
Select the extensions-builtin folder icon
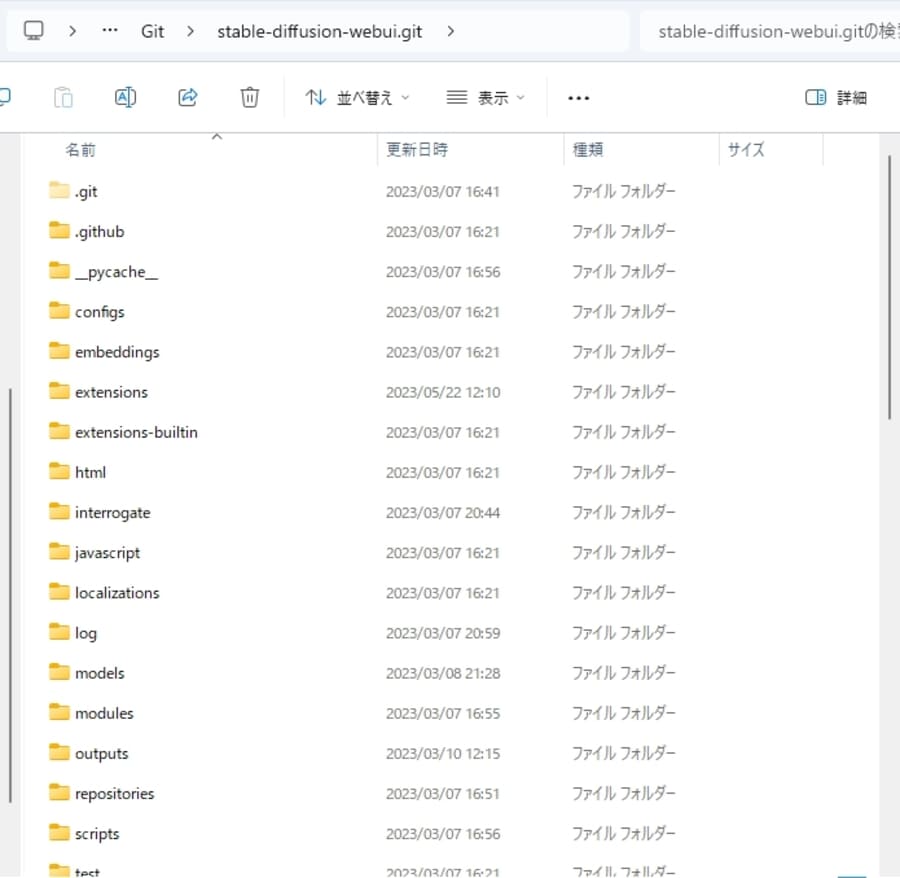(59, 431)
